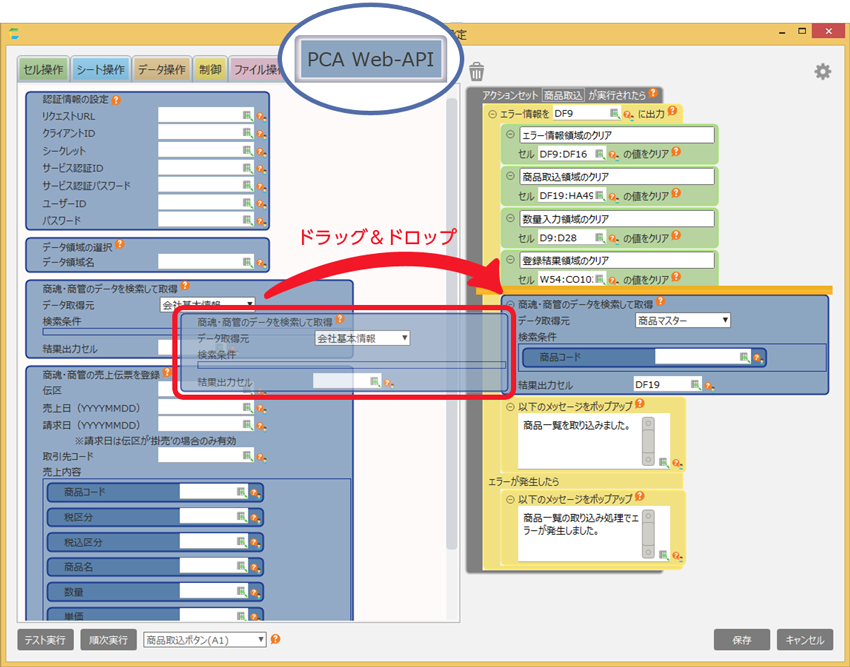Collapse the 商品取込領域のクリア block
The image size is (850, 667).
pos(510,176)
